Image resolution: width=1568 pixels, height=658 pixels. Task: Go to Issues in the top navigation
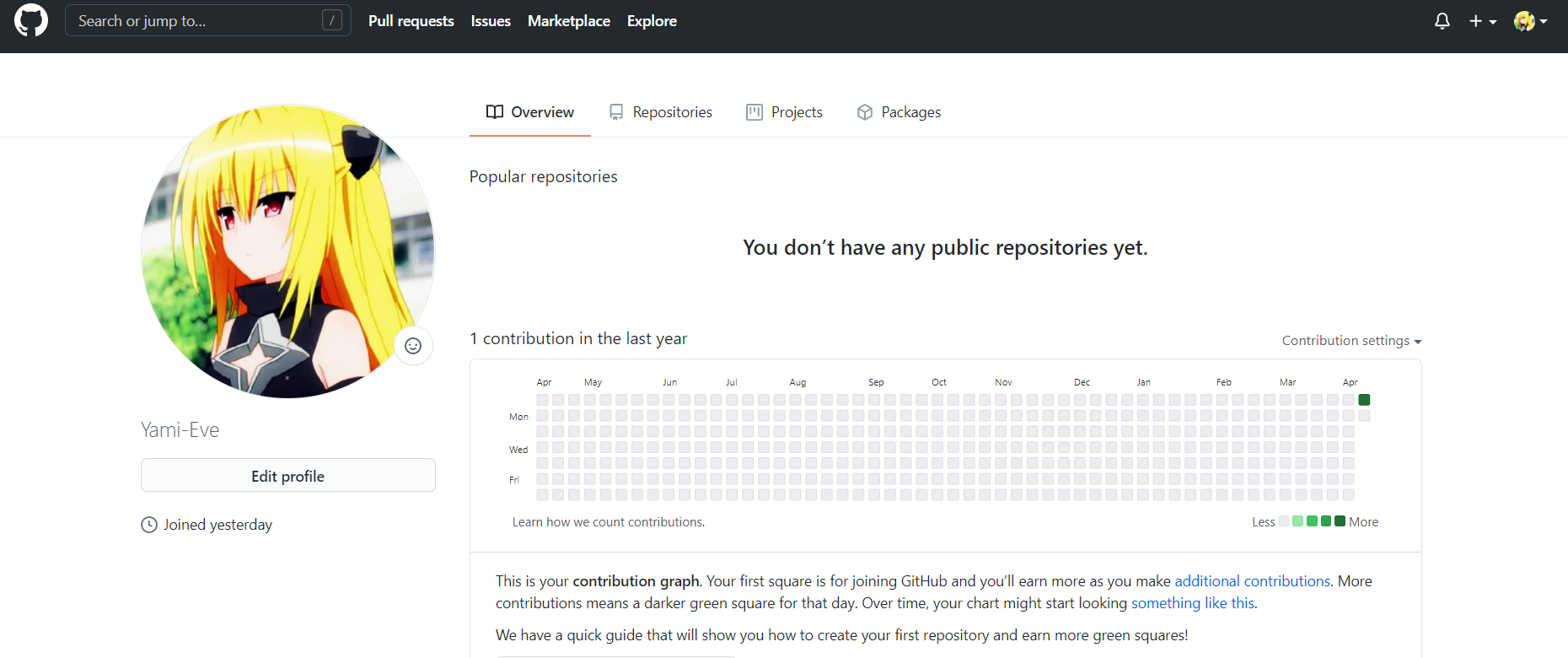[x=491, y=21]
